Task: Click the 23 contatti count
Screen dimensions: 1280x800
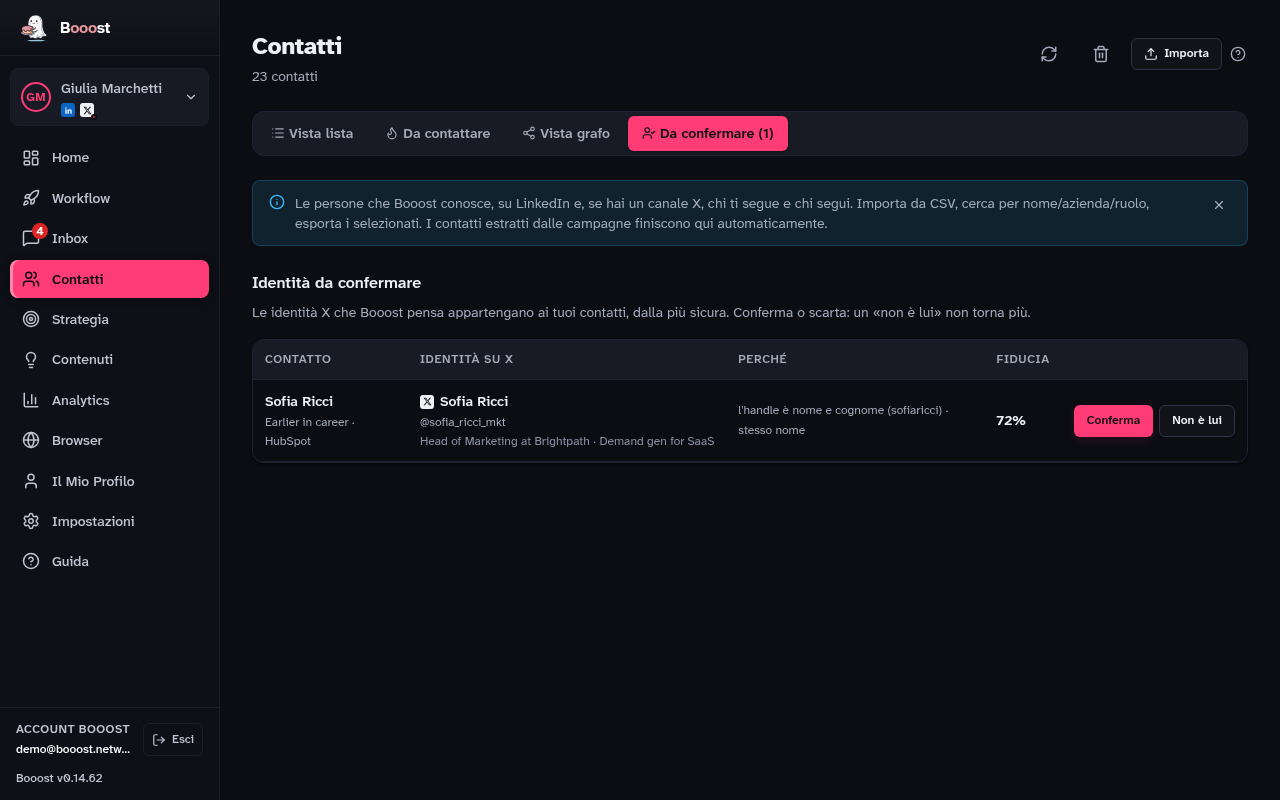Action: (x=285, y=77)
